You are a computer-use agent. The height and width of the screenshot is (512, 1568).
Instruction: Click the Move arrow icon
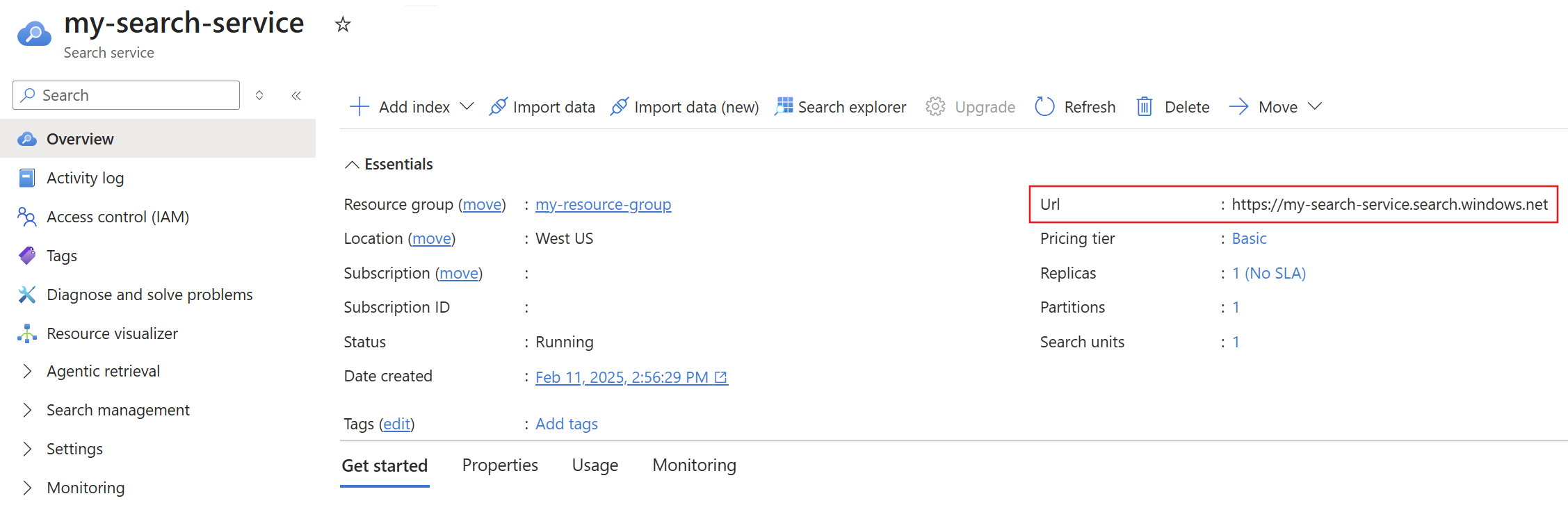coord(1239,107)
